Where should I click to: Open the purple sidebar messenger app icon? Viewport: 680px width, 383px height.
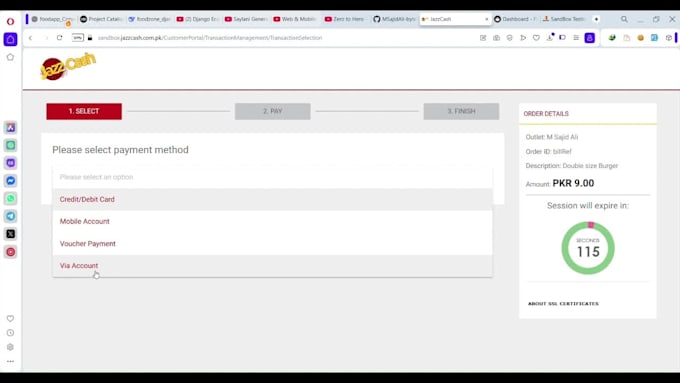[x=10, y=163]
